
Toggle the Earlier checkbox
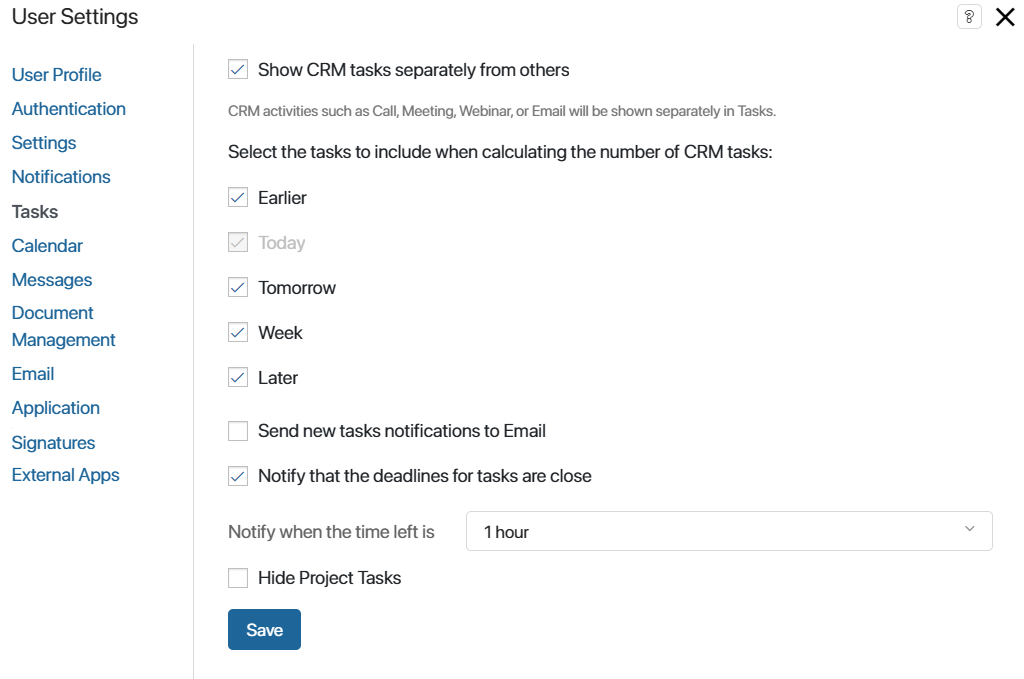pyautogui.click(x=238, y=197)
